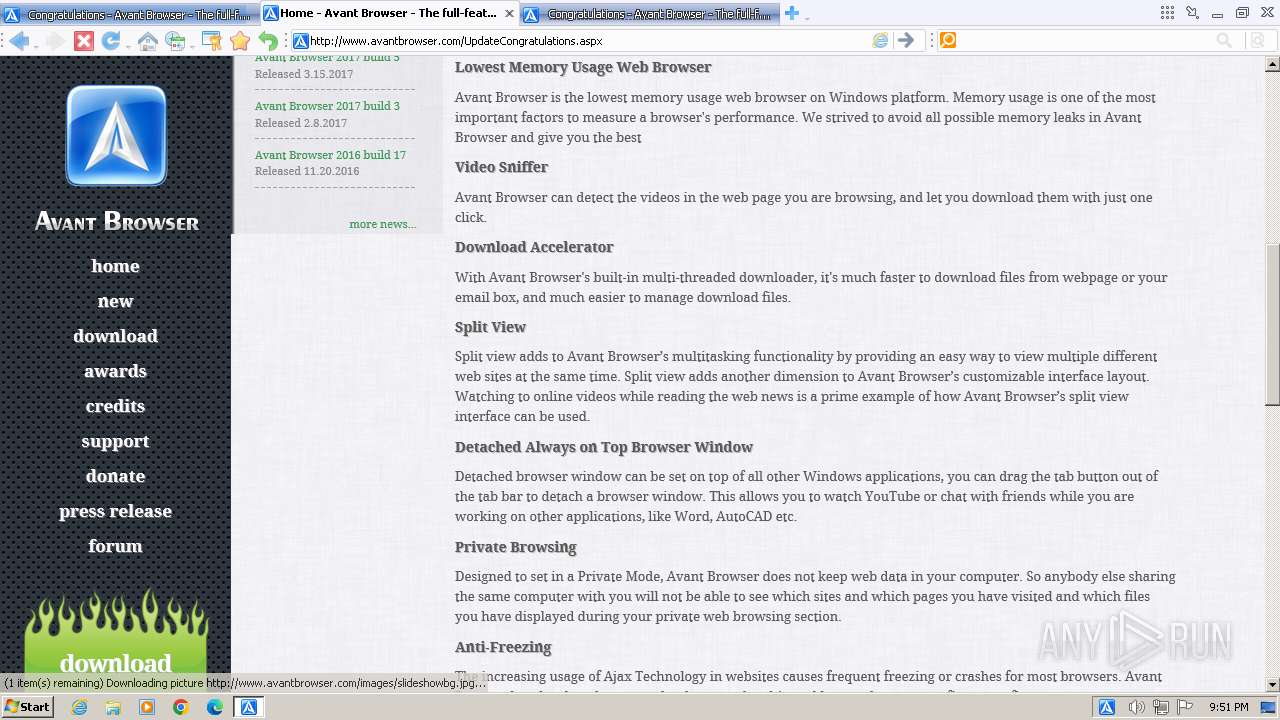1280x720 pixels.
Task: Reload the page with Refresh icon
Action: tap(110, 41)
